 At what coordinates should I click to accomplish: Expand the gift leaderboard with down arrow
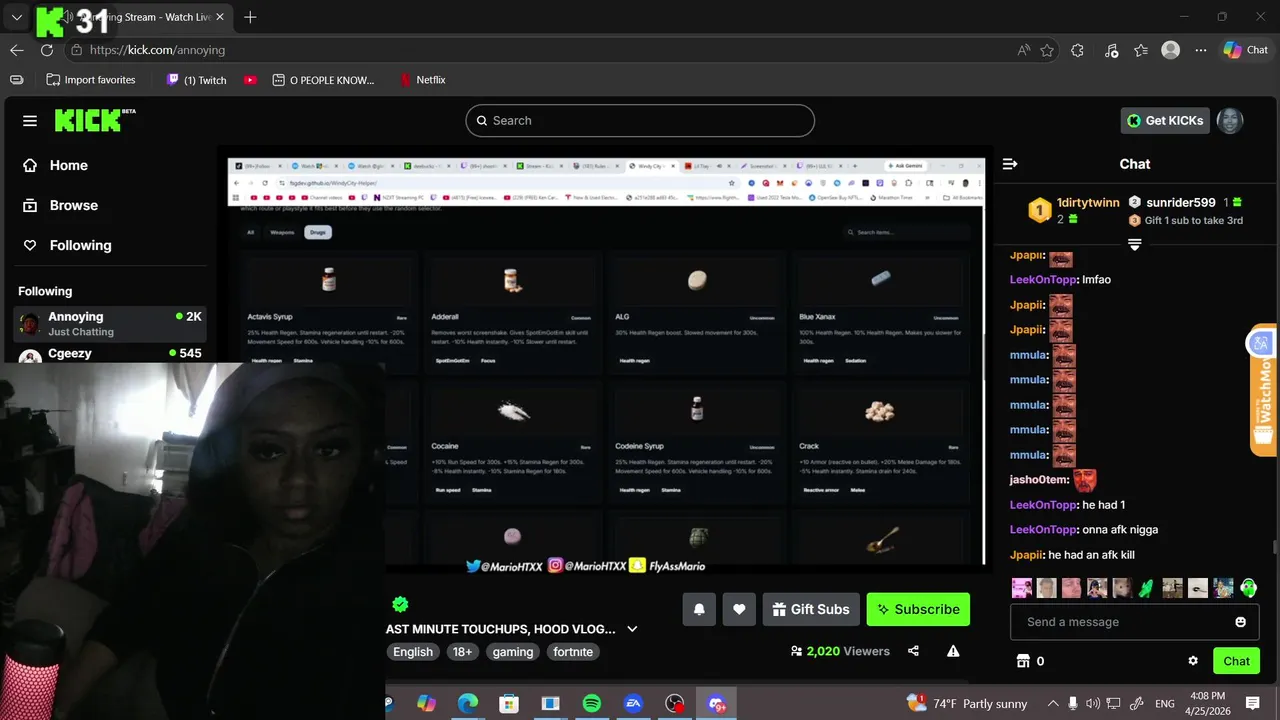[1134, 244]
